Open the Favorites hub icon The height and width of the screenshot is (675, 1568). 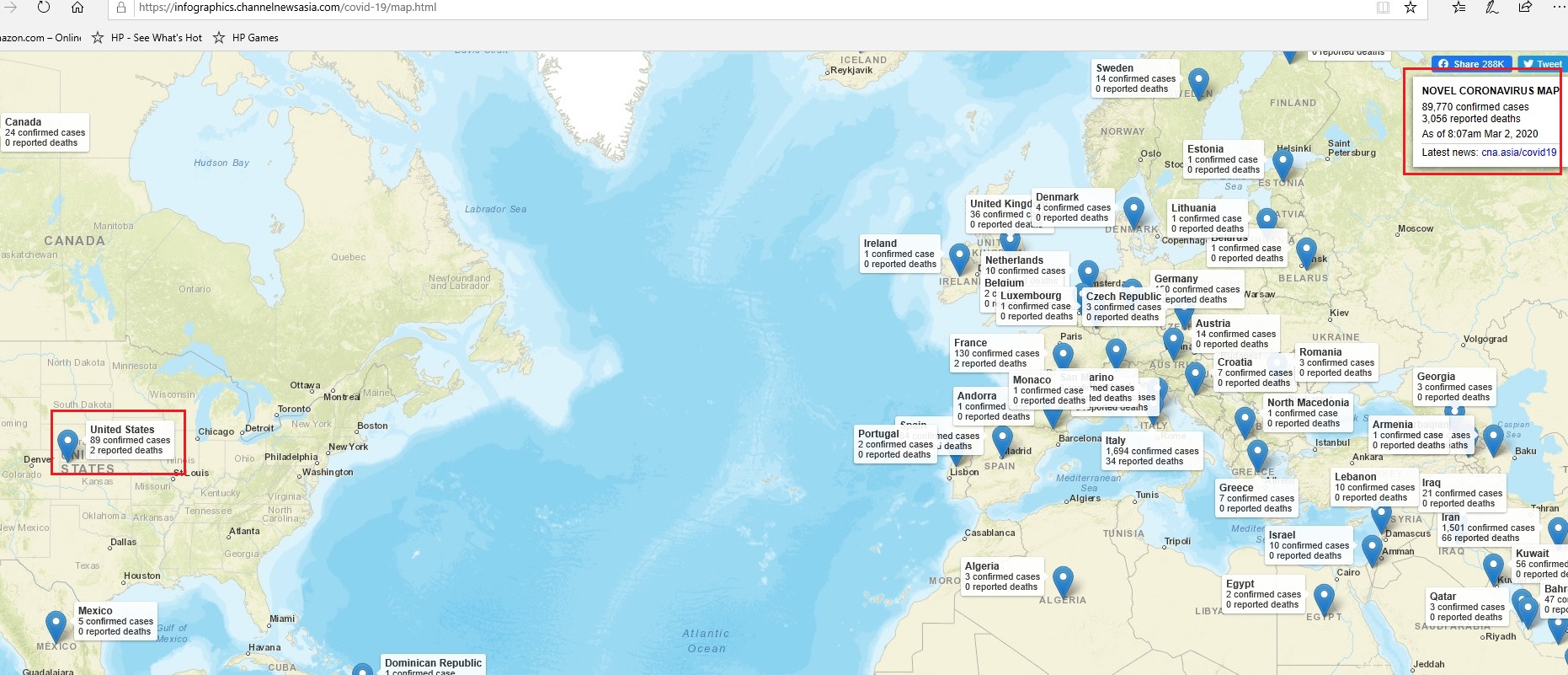click(1459, 8)
